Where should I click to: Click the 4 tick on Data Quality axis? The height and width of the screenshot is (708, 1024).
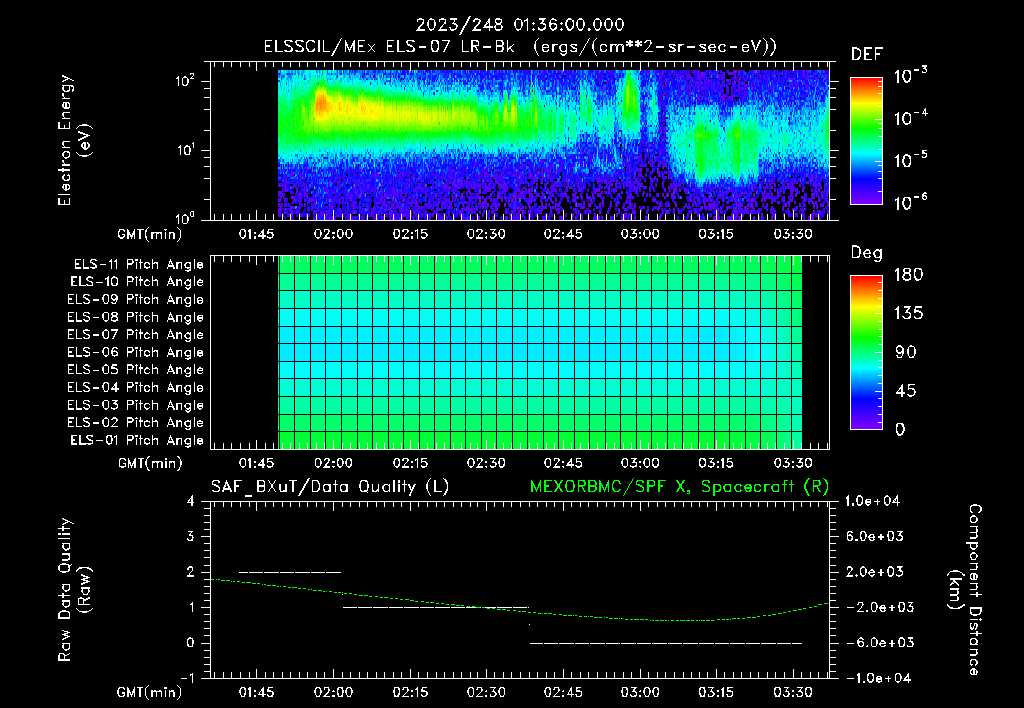pyautogui.click(x=190, y=502)
